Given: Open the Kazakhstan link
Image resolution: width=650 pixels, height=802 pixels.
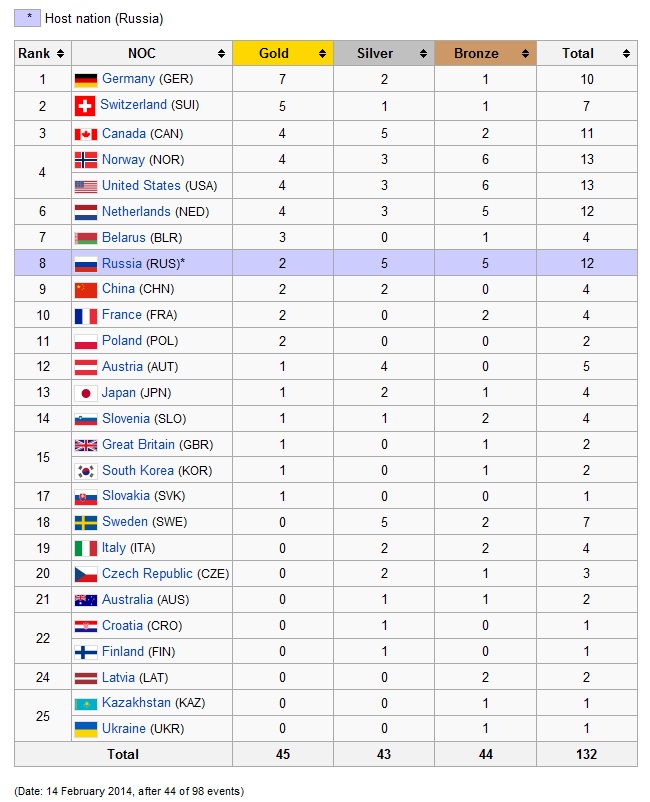Looking at the screenshot, I should tap(136, 702).
